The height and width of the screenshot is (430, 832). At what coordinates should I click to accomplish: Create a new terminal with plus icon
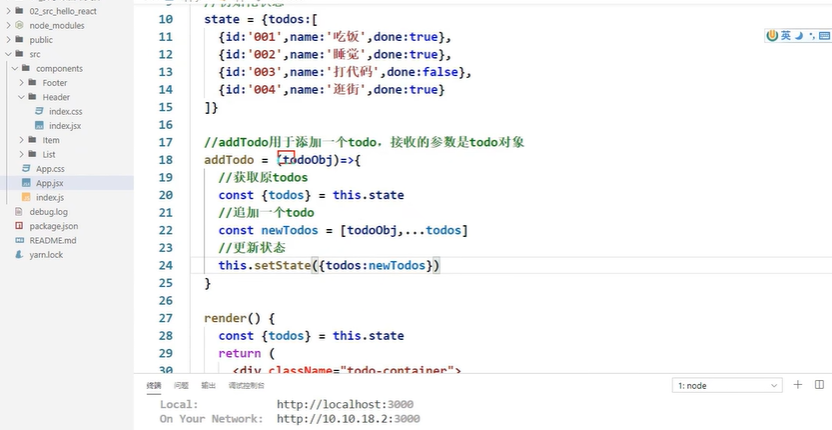[x=798, y=385]
